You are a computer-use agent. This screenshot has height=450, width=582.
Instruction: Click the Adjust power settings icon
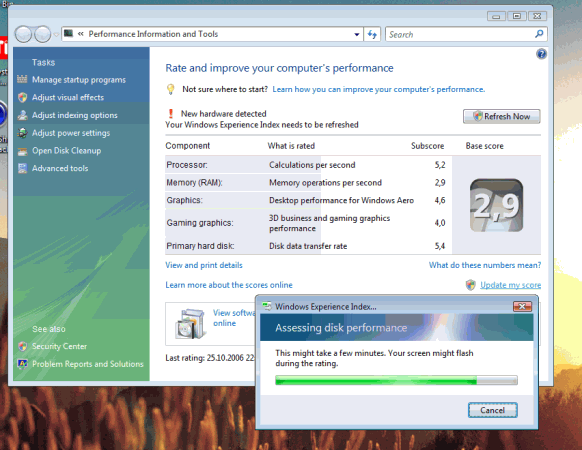click(22, 133)
